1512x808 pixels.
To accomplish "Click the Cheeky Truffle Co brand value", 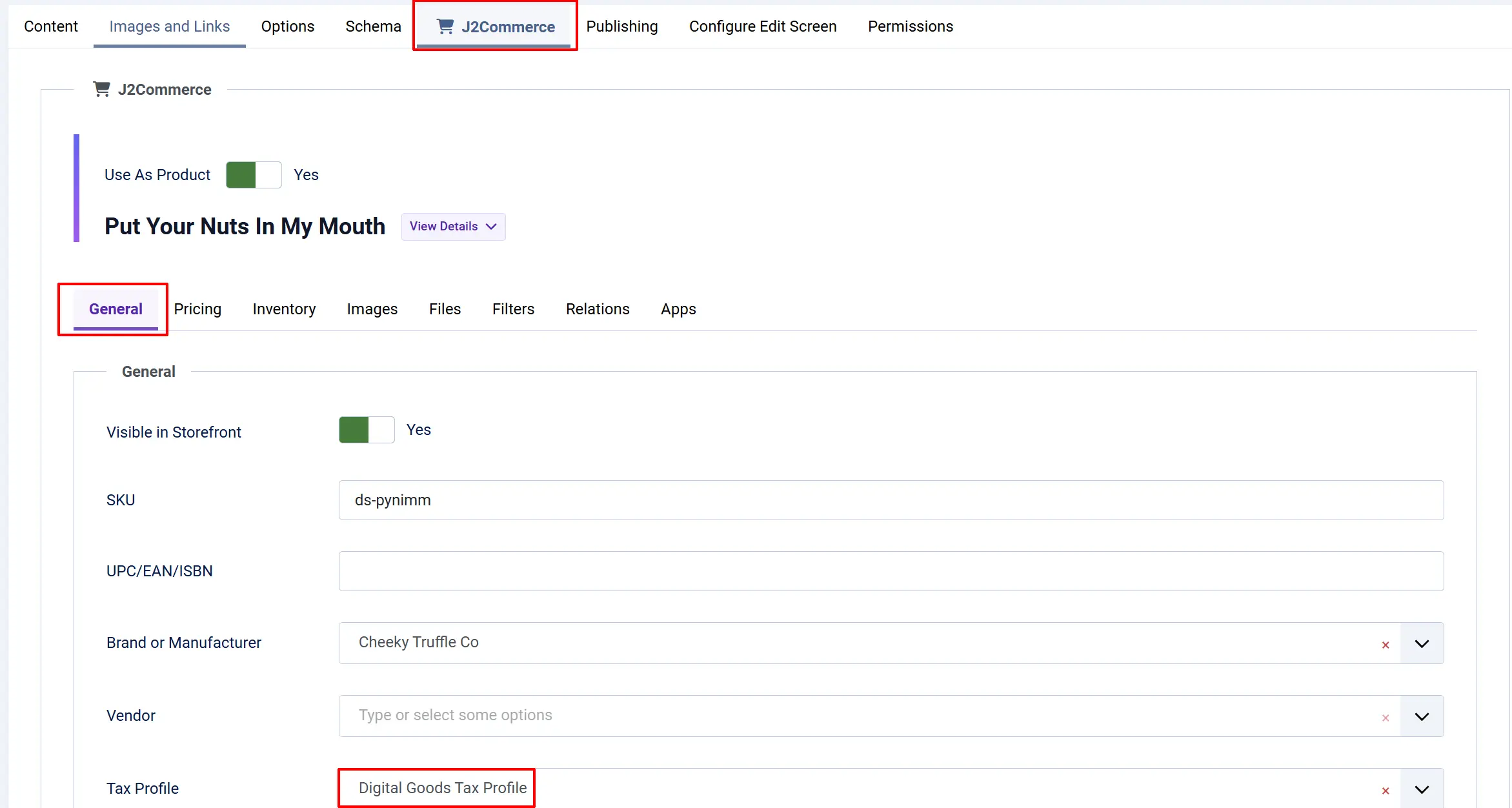I will coord(419,642).
